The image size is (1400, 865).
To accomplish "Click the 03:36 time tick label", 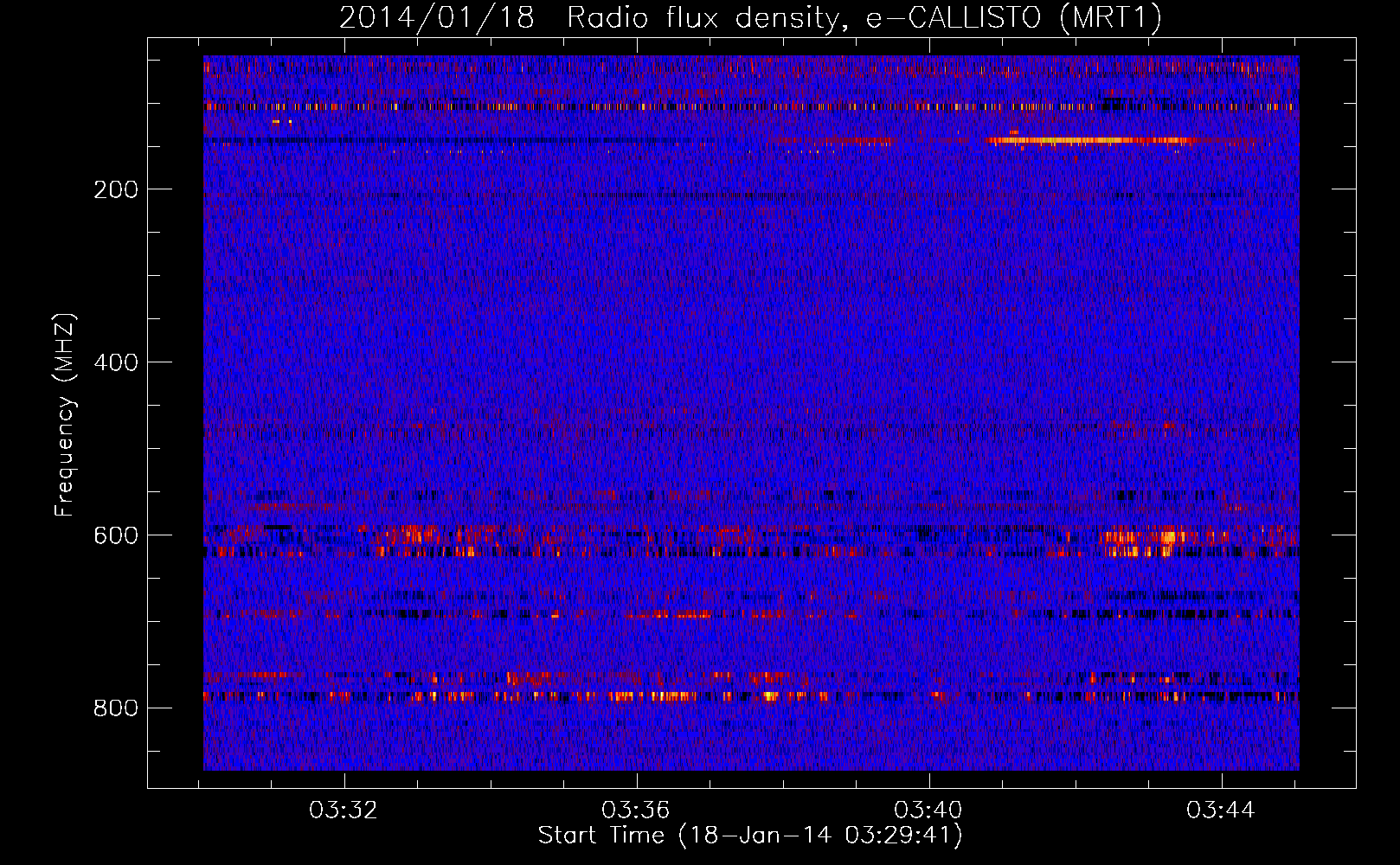I will [637, 811].
